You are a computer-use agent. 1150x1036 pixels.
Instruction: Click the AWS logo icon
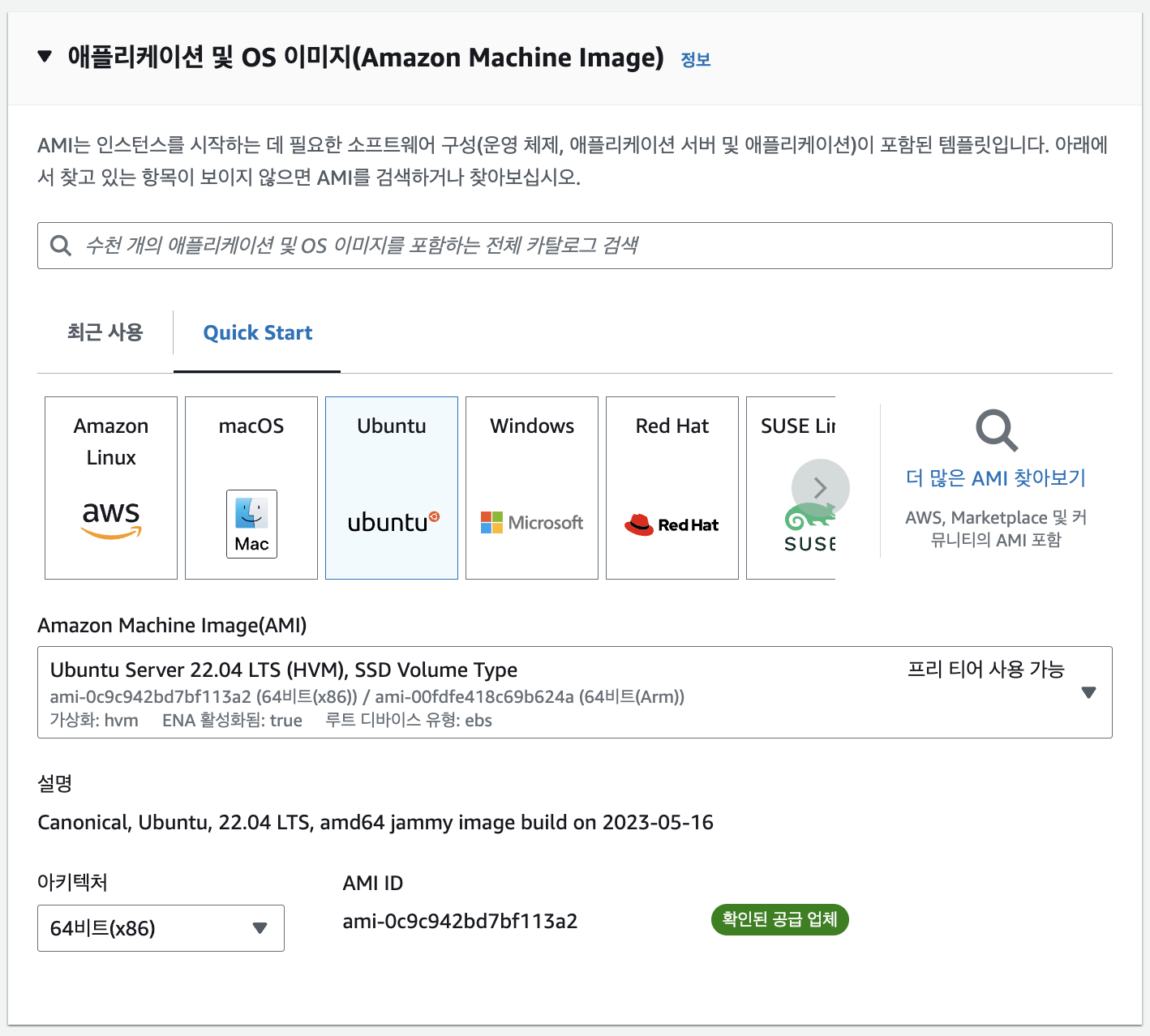(111, 520)
